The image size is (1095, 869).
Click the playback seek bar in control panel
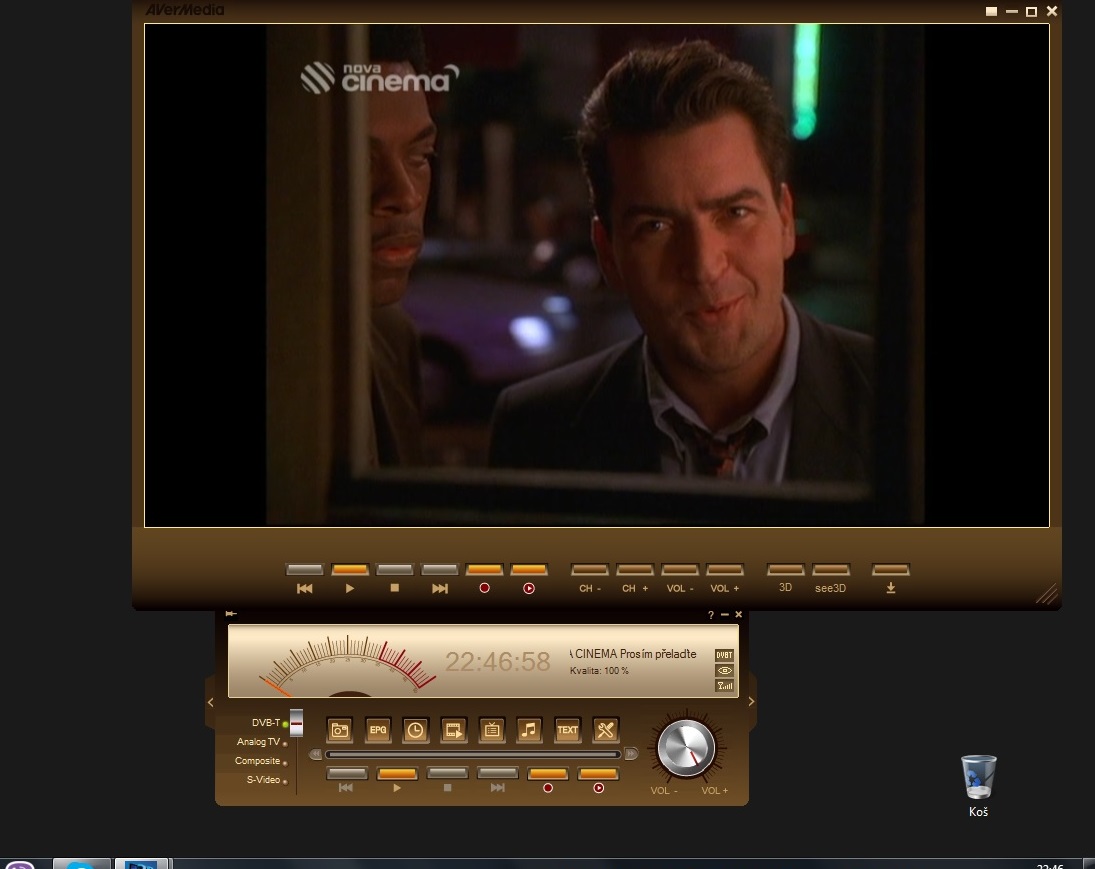[472, 754]
